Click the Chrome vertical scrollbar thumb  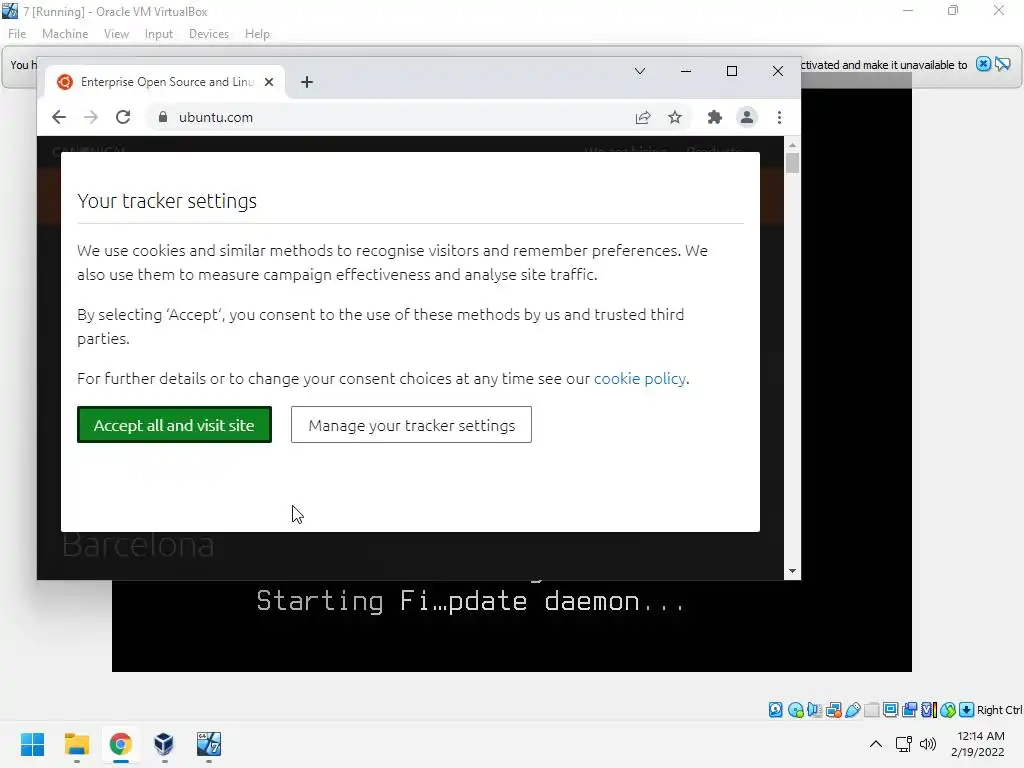(792, 163)
